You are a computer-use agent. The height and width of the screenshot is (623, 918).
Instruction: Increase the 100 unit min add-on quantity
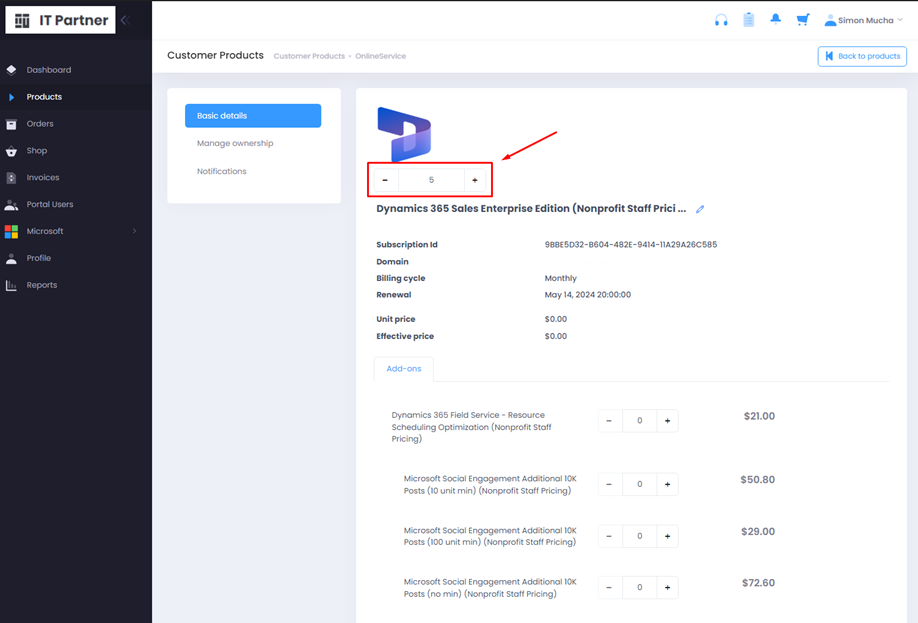pyautogui.click(x=667, y=536)
